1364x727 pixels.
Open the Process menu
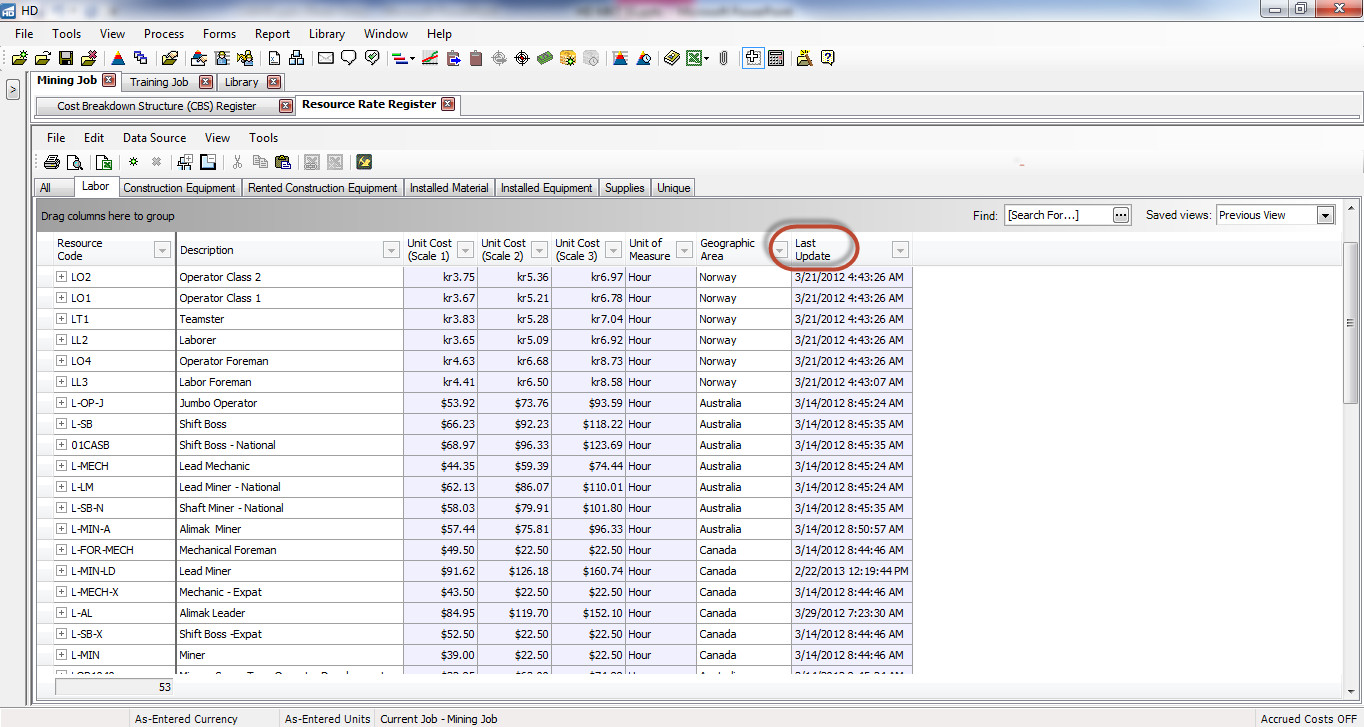click(x=164, y=34)
